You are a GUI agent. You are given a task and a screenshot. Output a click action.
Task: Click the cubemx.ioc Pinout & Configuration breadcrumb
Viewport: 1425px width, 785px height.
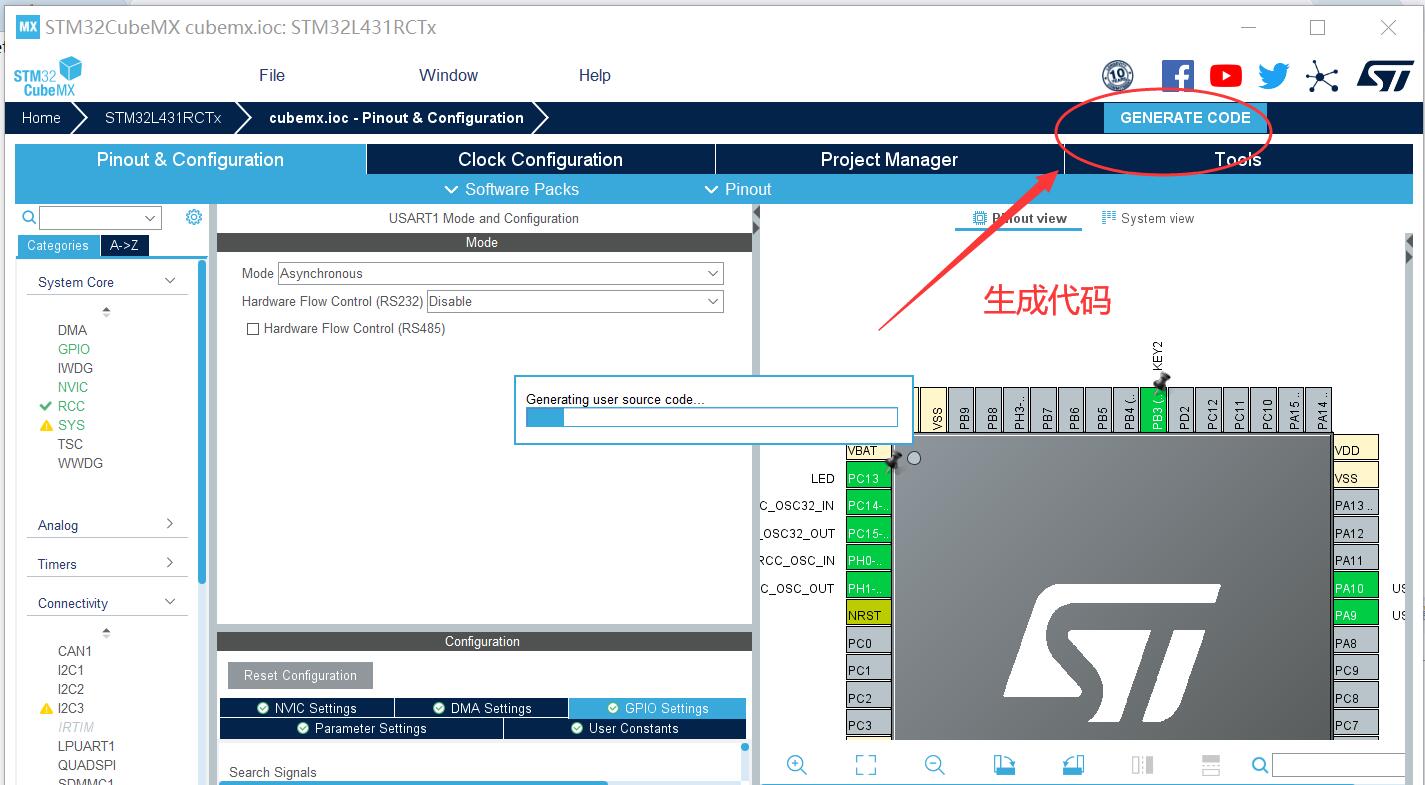[x=396, y=118]
